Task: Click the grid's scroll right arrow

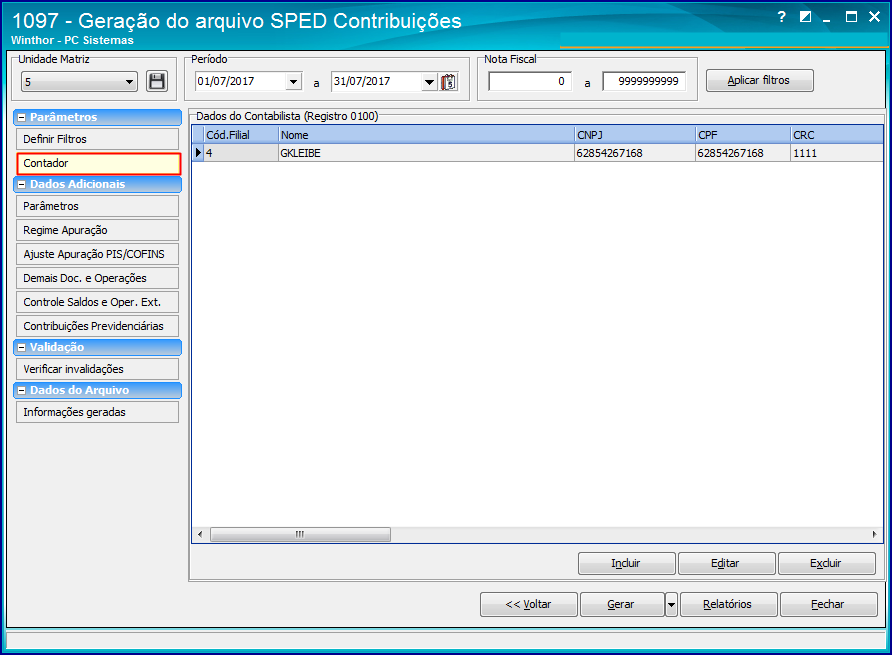Action: coord(874,534)
